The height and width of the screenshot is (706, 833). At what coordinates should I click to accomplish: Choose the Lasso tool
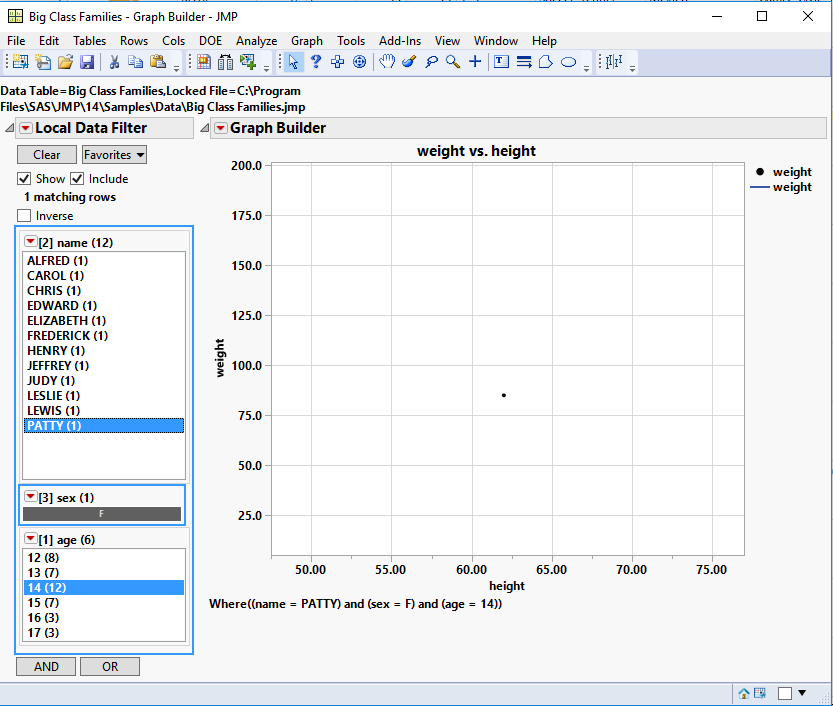(x=431, y=62)
